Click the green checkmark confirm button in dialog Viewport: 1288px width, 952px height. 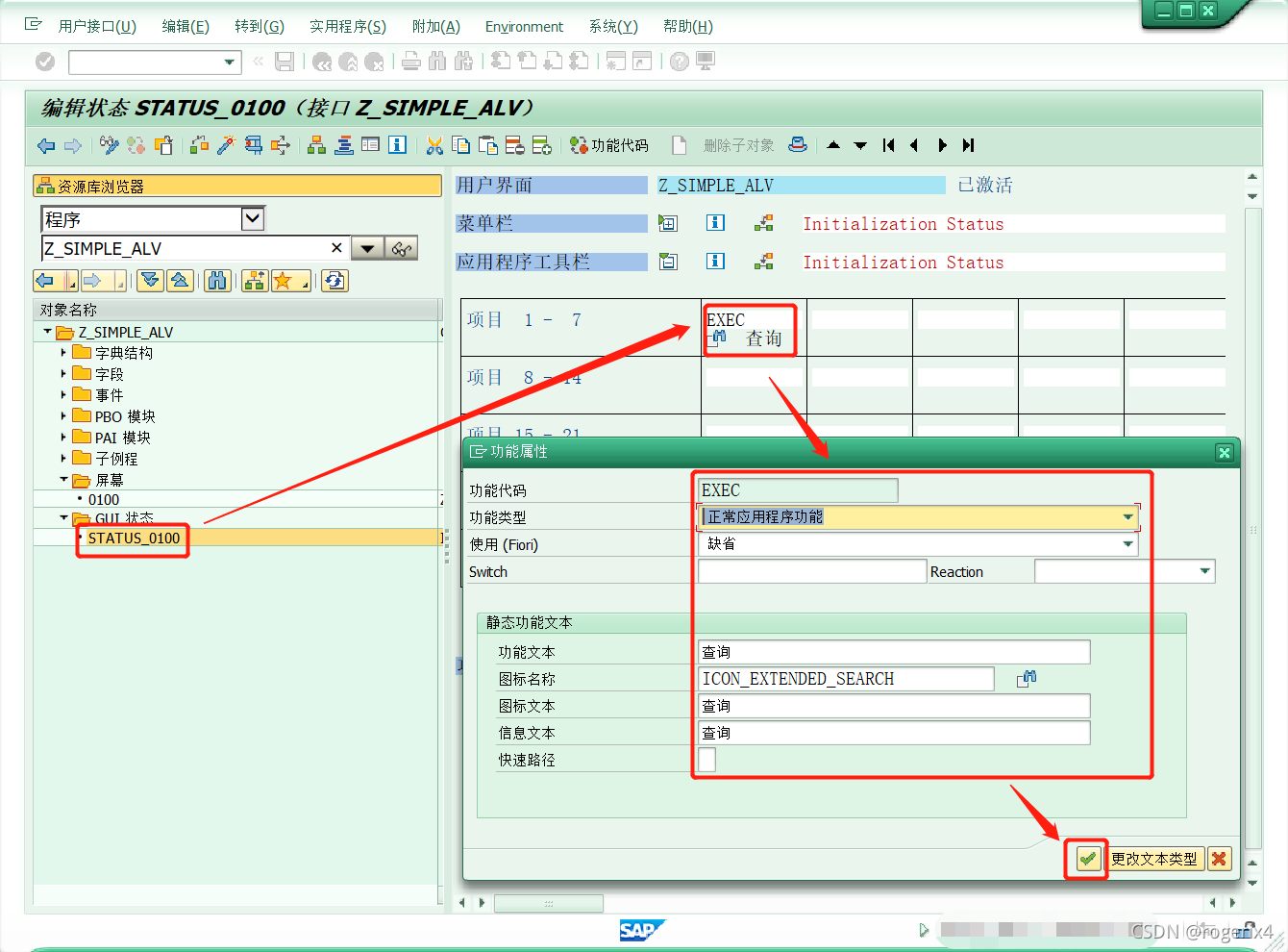1088,859
